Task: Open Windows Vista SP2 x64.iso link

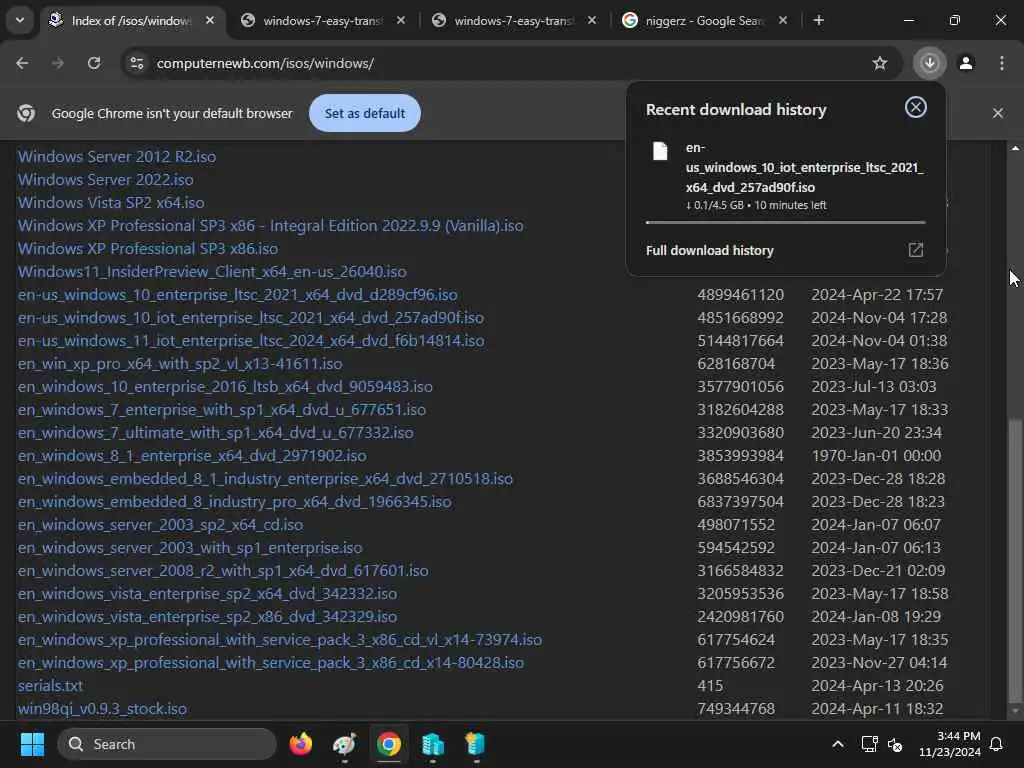Action: click(x=111, y=202)
